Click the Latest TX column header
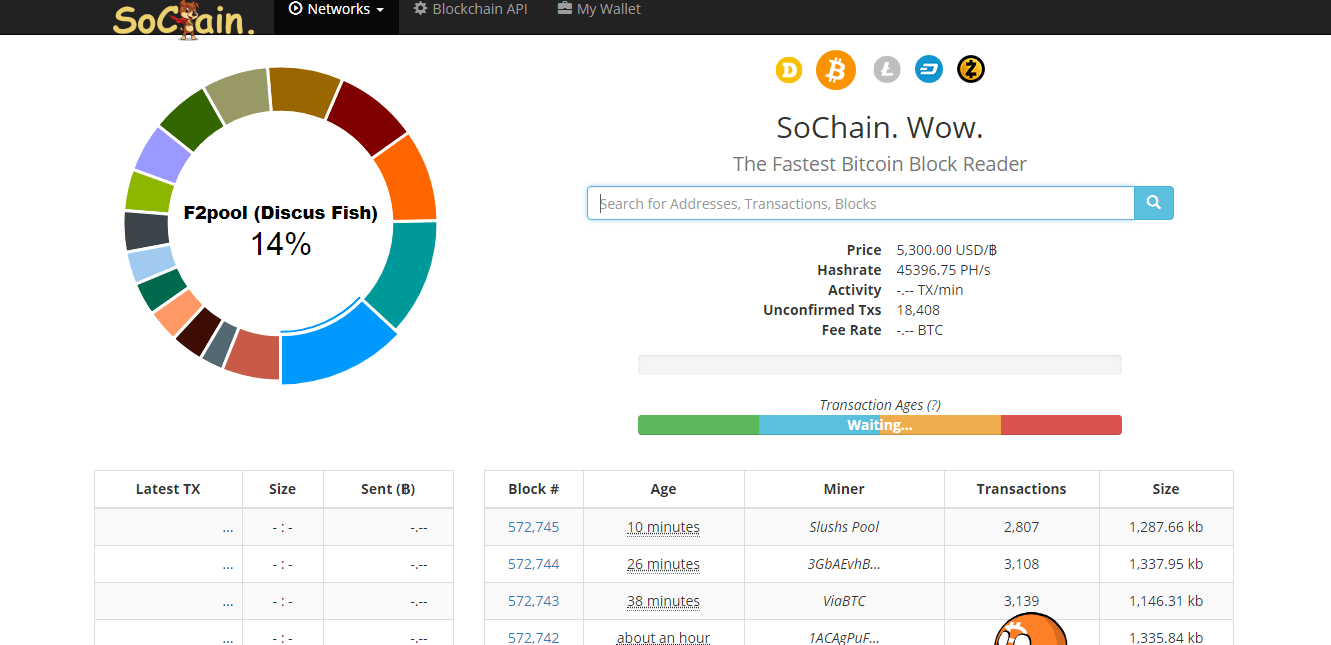The width and height of the screenshot is (1331, 645). (168, 489)
